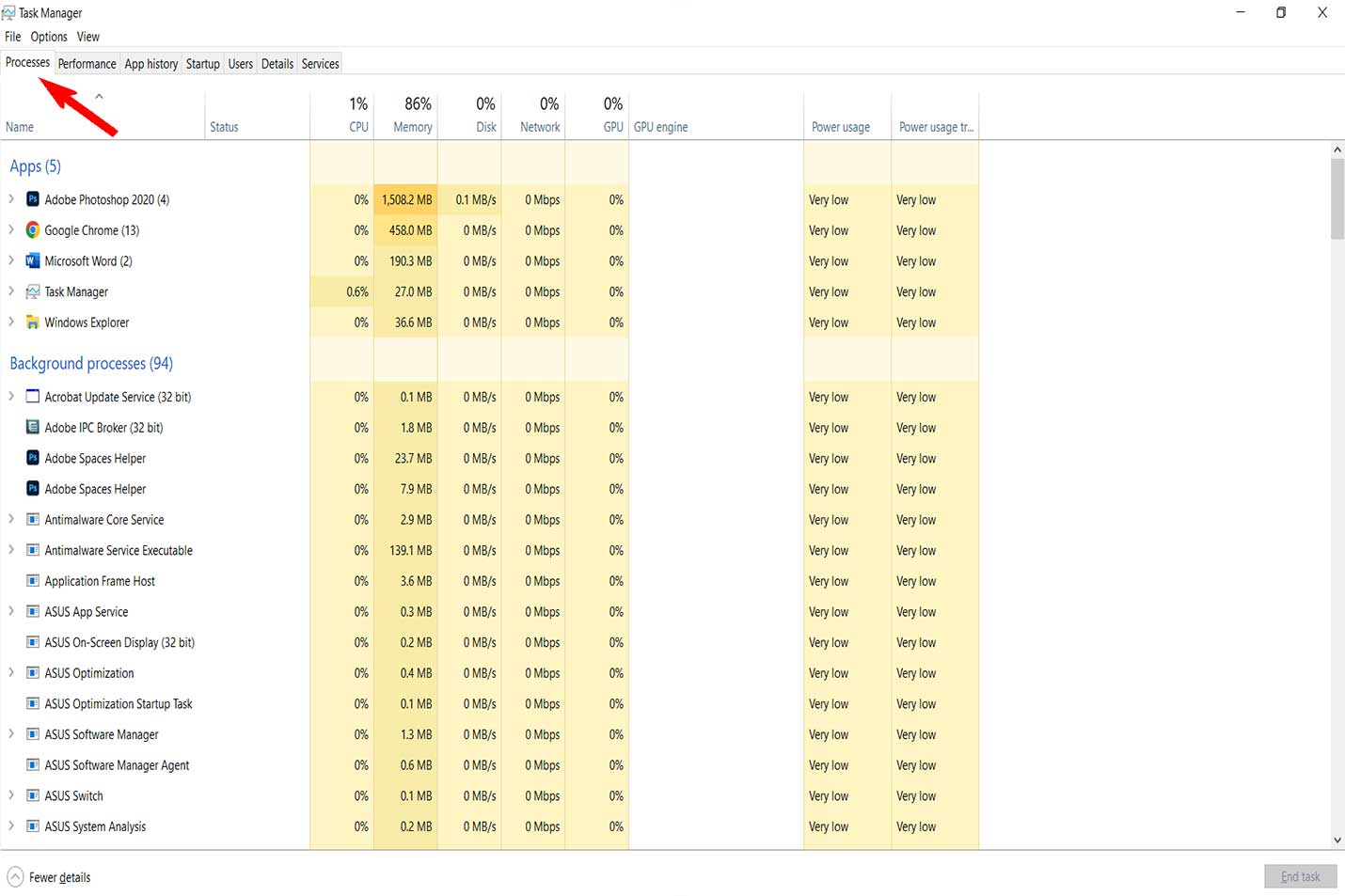The width and height of the screenshot is (1345, 896).
Task: Click the ASUS System Analysis icon
Action: pyautogui.click(x=33, y=827)
